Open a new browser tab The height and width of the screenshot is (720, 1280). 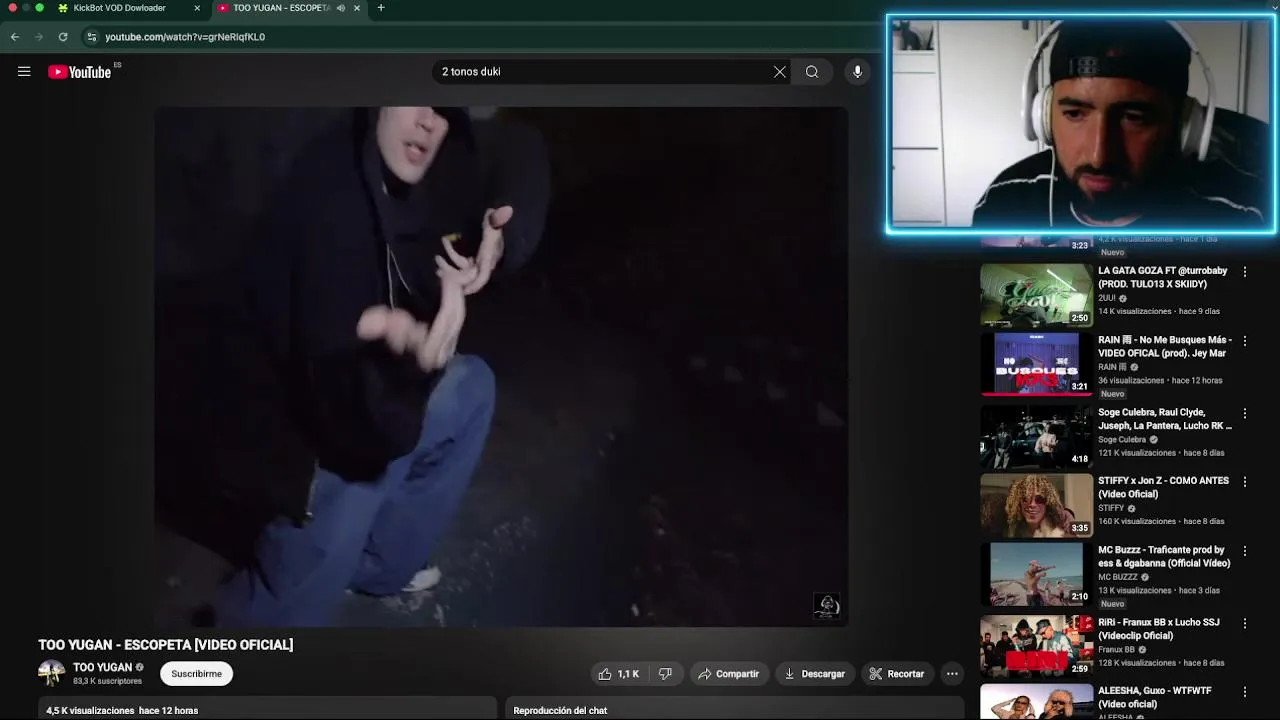(381, 8)
